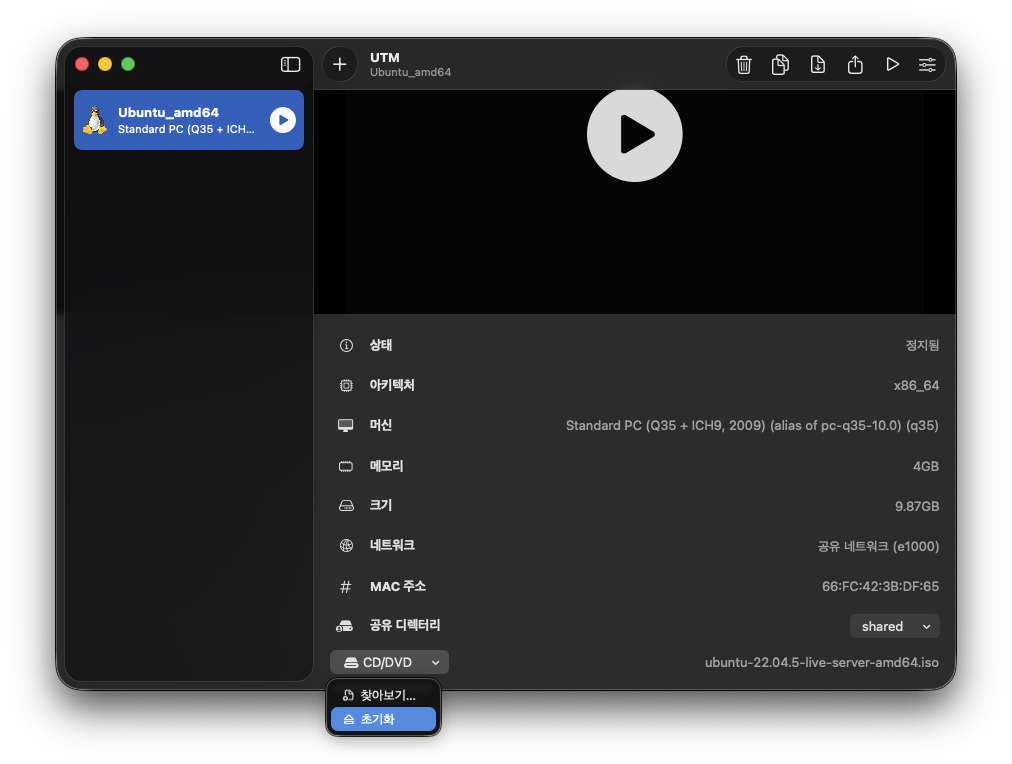Click the yellow minimize window button

105,64
